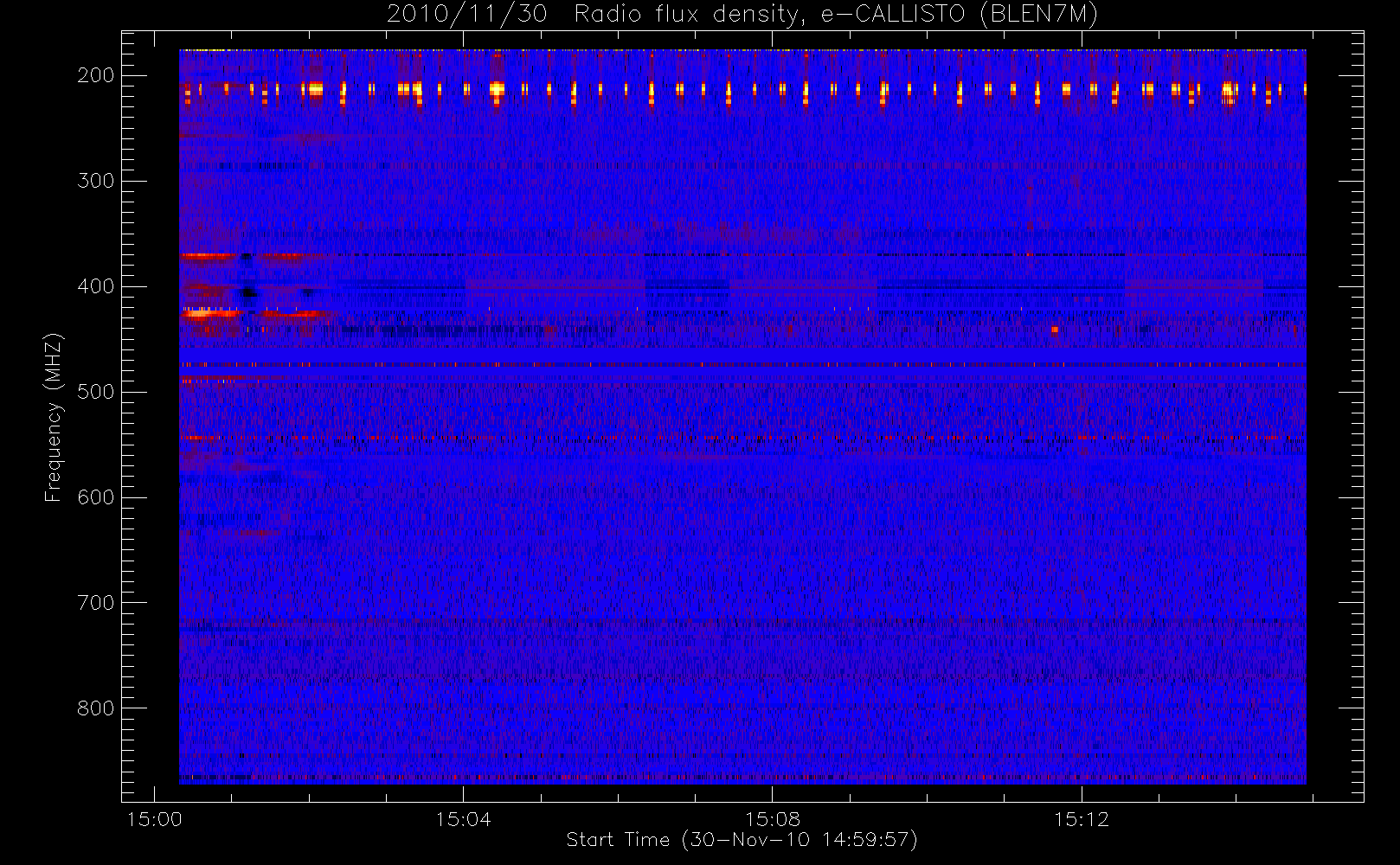Select the 500 frequency tick label

click(x=95, y=392)
